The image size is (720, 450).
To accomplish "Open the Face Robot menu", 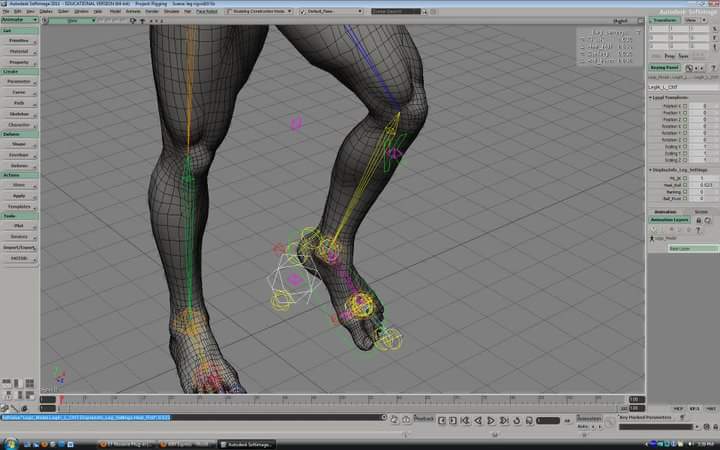I will (207, 11).
